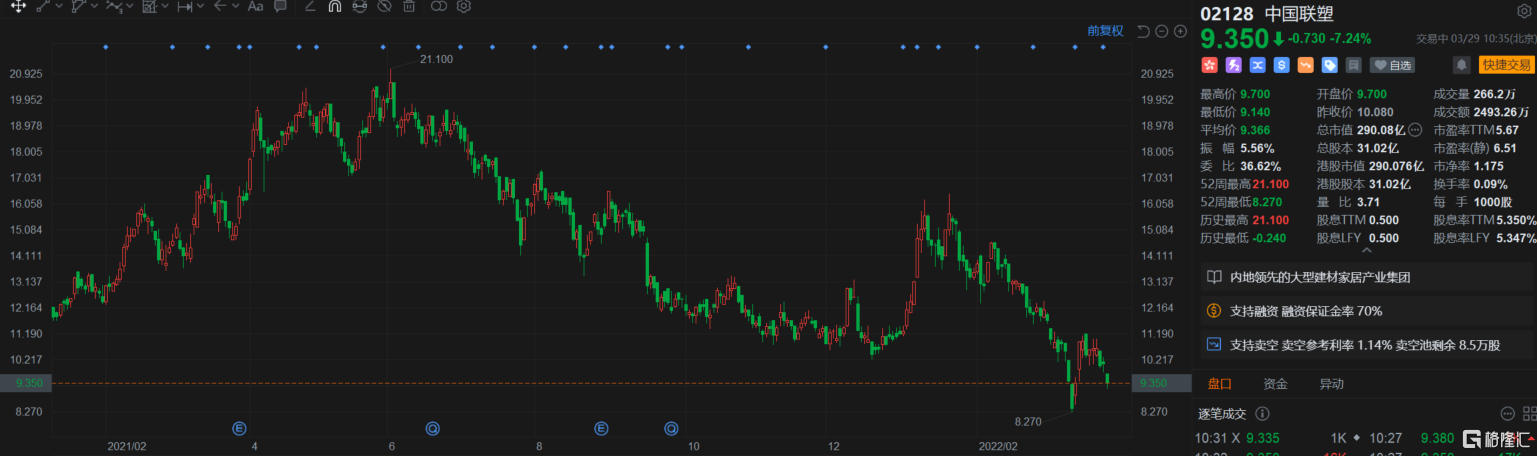Viewport: 1537px width, 456px height.
Task: Switch to the 资金 tab
Action: (x=1275, y=384)
